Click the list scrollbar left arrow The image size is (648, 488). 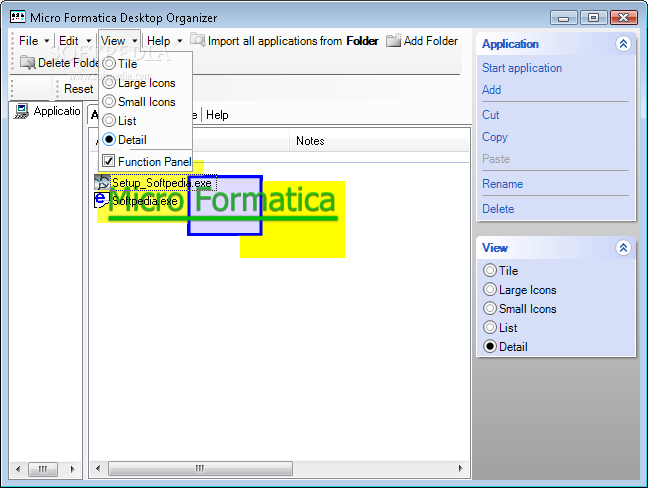pos(98,468)
